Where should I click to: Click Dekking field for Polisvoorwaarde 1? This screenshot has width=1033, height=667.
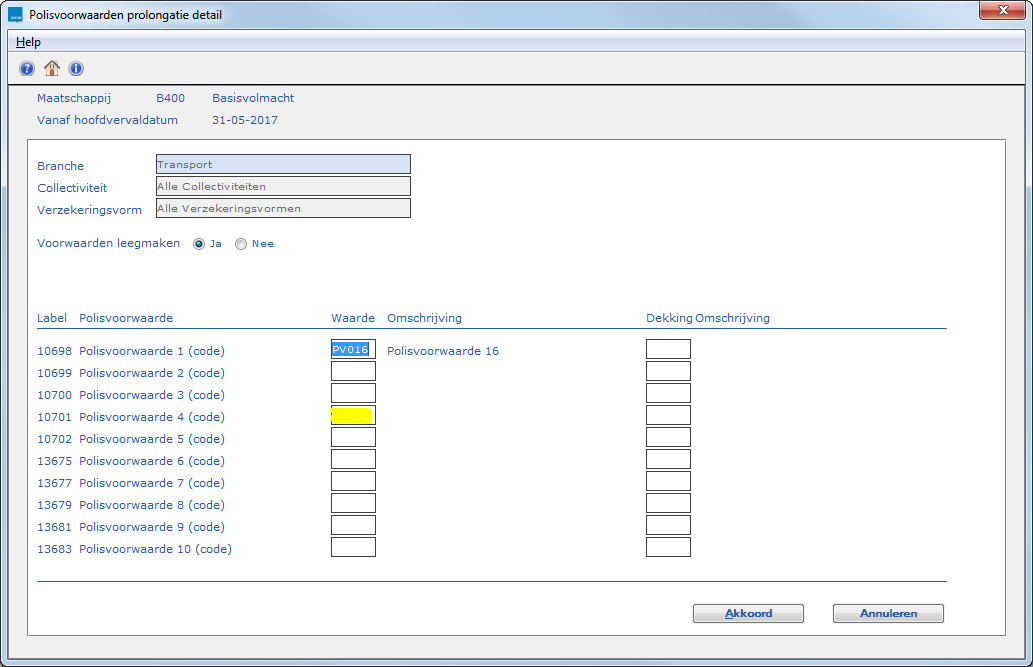pos(668,350)
